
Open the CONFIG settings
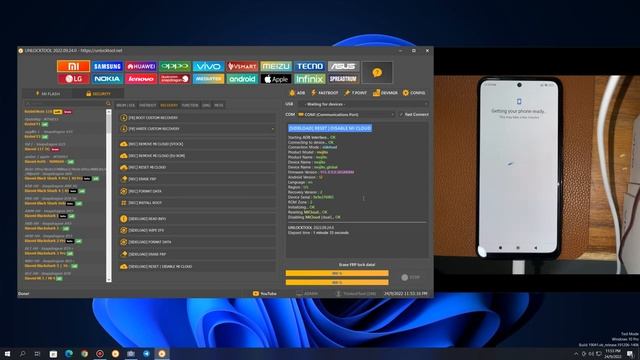coord(414,93)
